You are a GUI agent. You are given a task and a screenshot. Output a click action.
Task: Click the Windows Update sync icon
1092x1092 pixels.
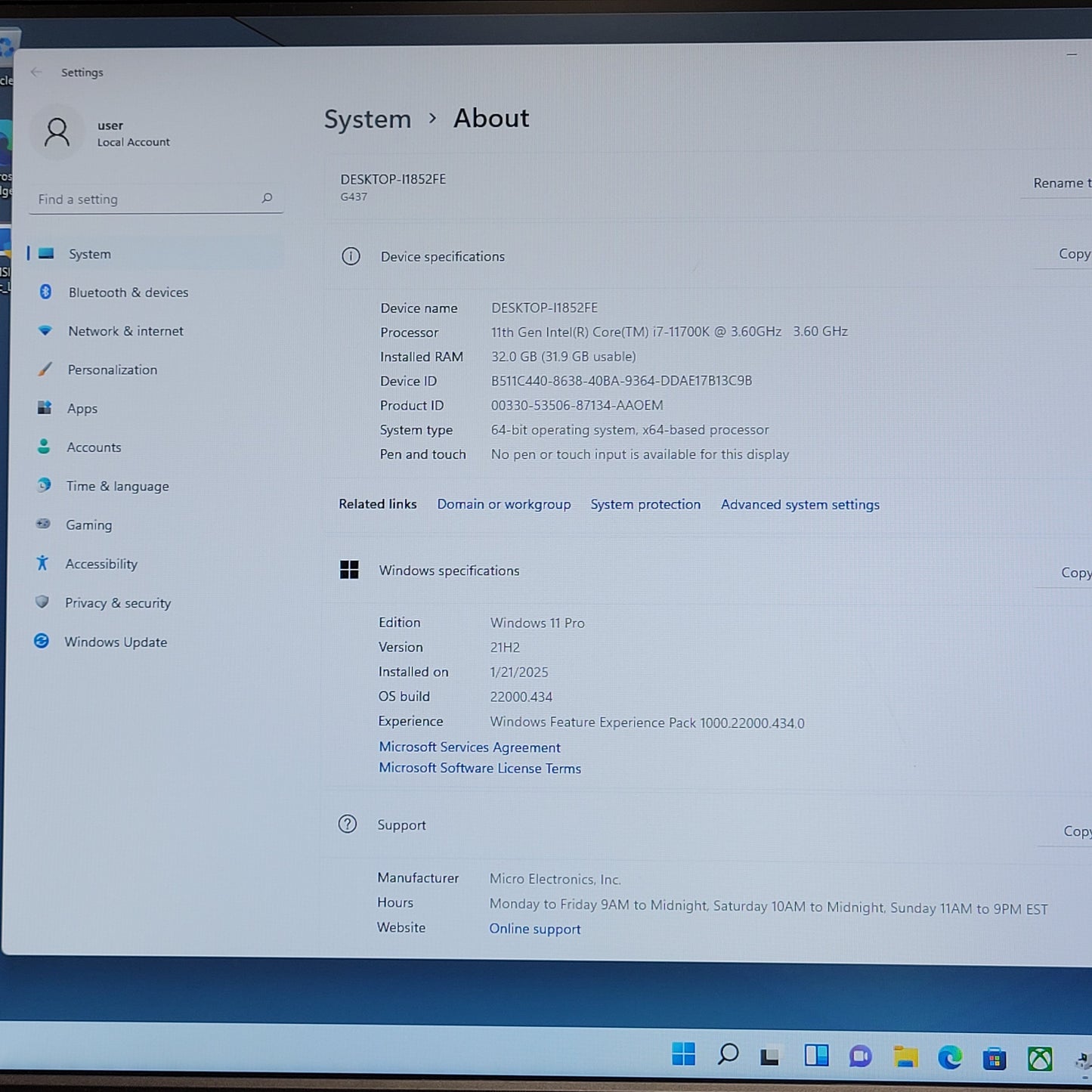click(42, 641)
